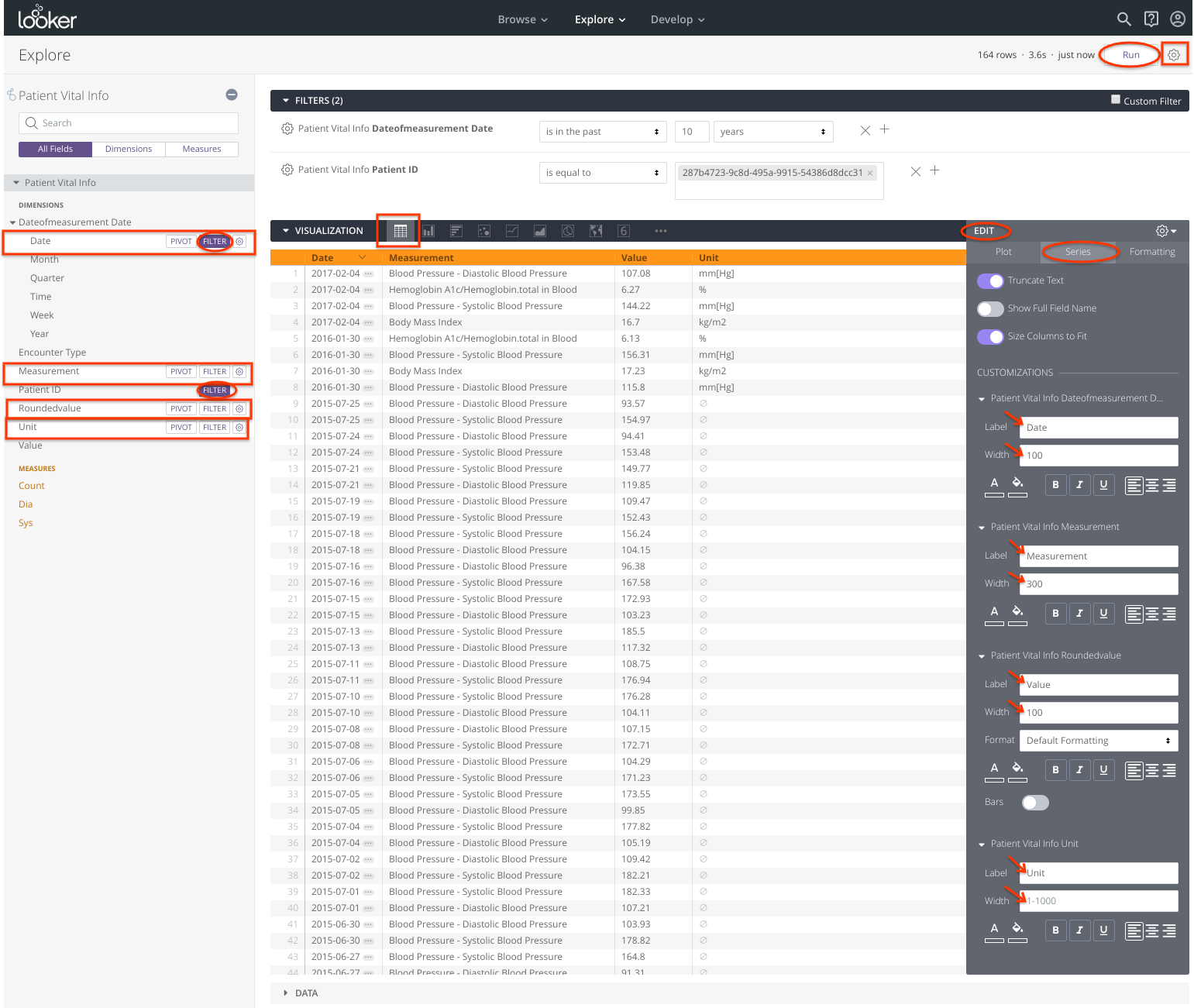Select the line chart visualization
This screenshot has height=1008, width=1194.
tap(512, 231)
